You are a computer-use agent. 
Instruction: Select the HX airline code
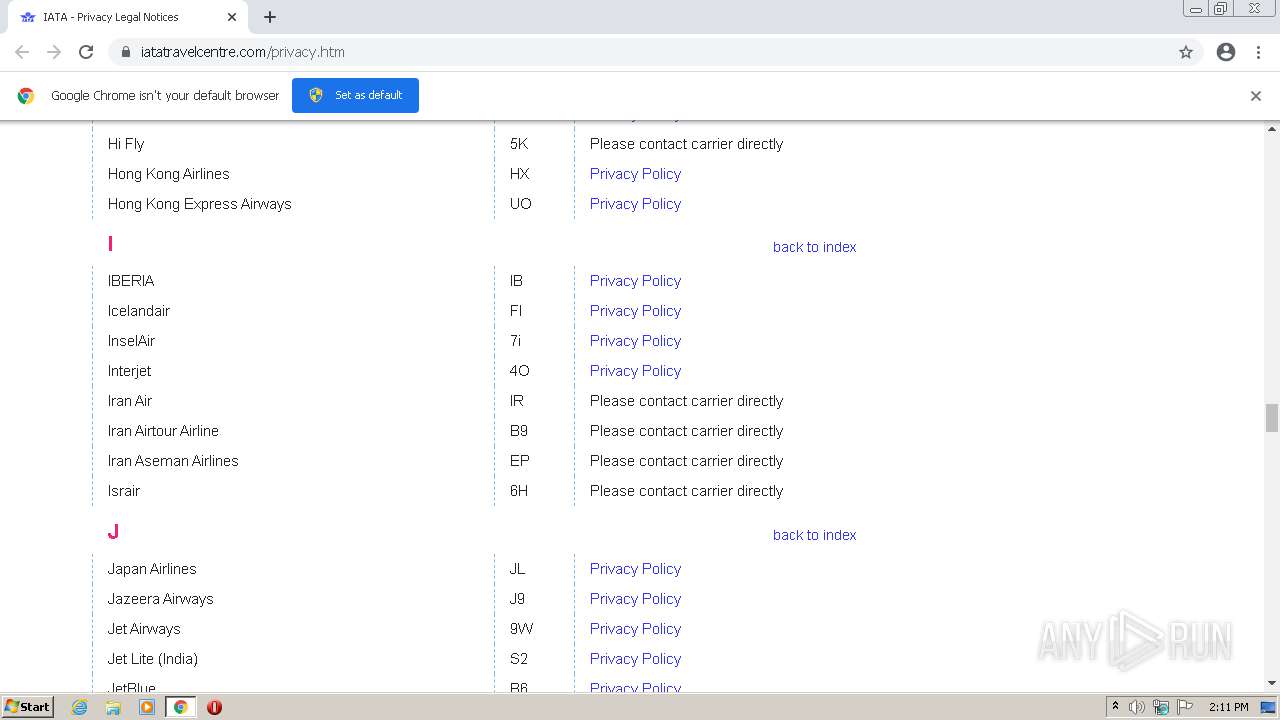(519, 174)
